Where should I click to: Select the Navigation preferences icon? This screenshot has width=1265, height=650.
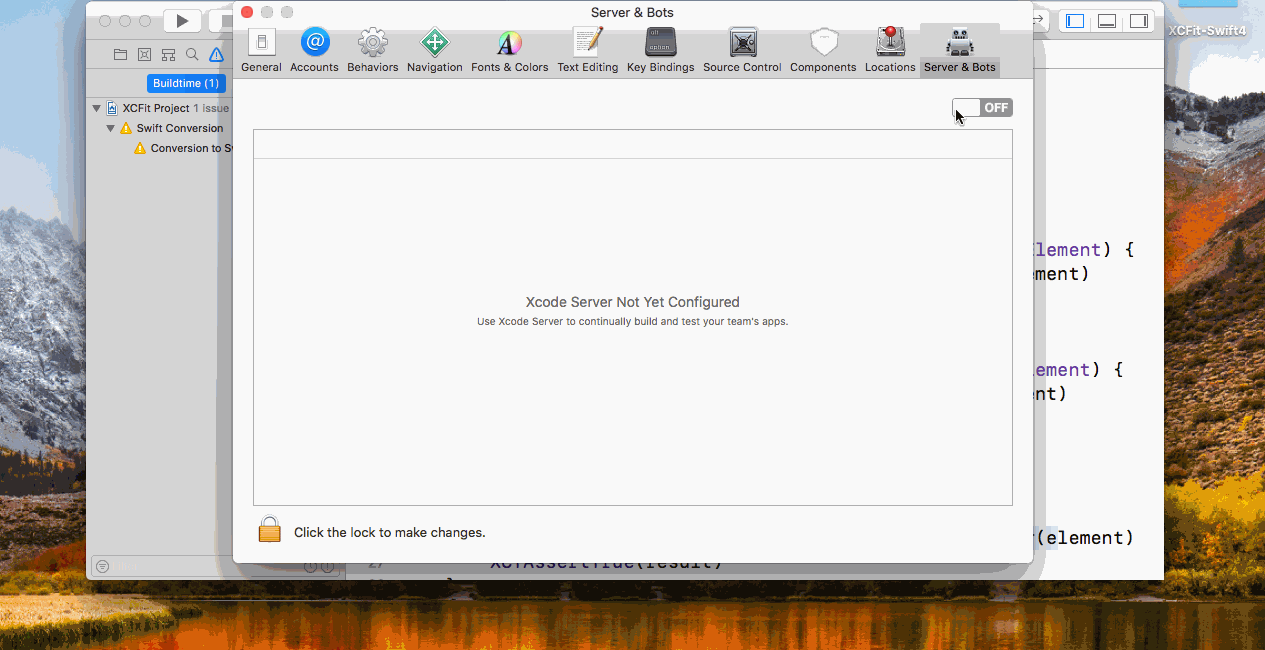coord(434,50)
